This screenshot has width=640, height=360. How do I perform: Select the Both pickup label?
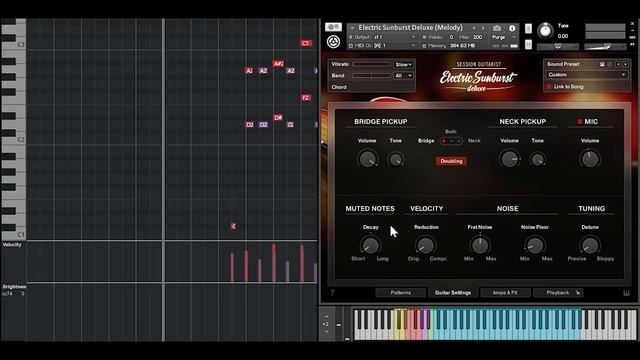click(x=451, y=131)
